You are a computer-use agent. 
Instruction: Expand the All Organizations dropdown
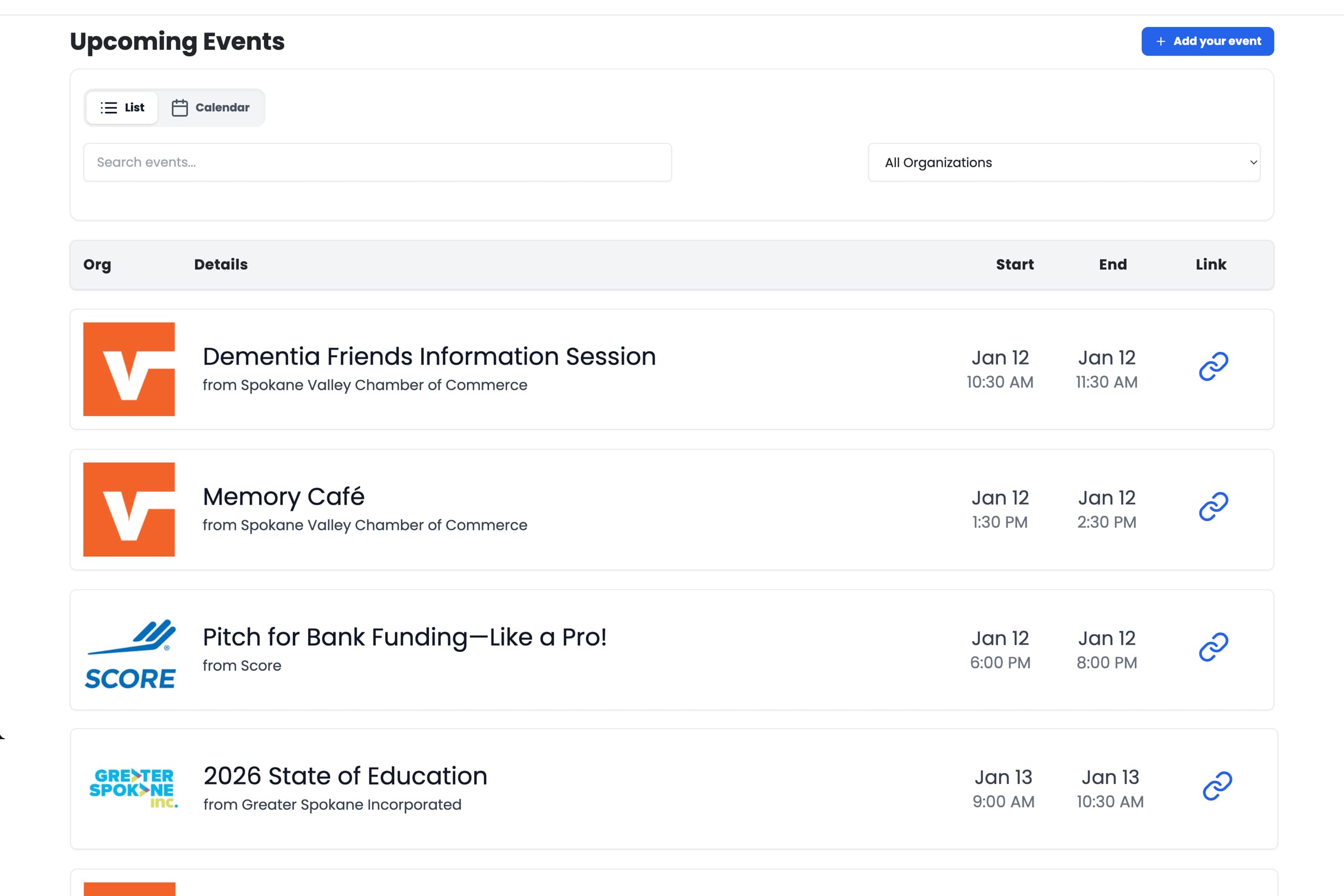click(1063, 162)
